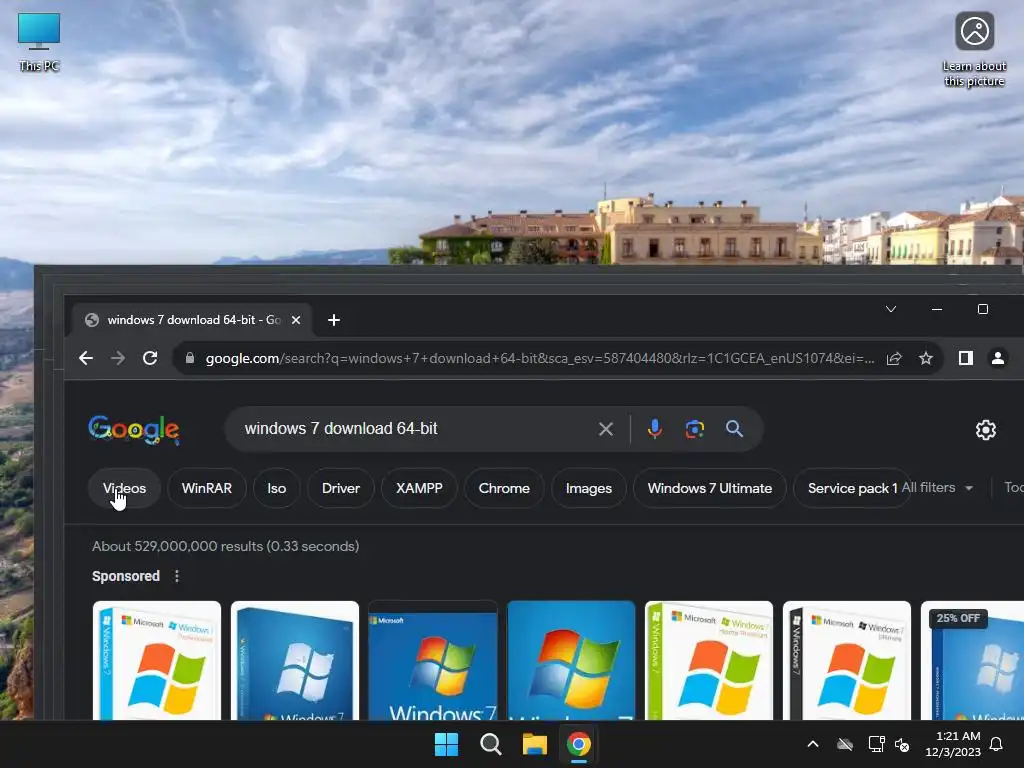Open black Windows 7 Ultimate product
This screenshot has height=768, width=1024.
tap(847, 660)
